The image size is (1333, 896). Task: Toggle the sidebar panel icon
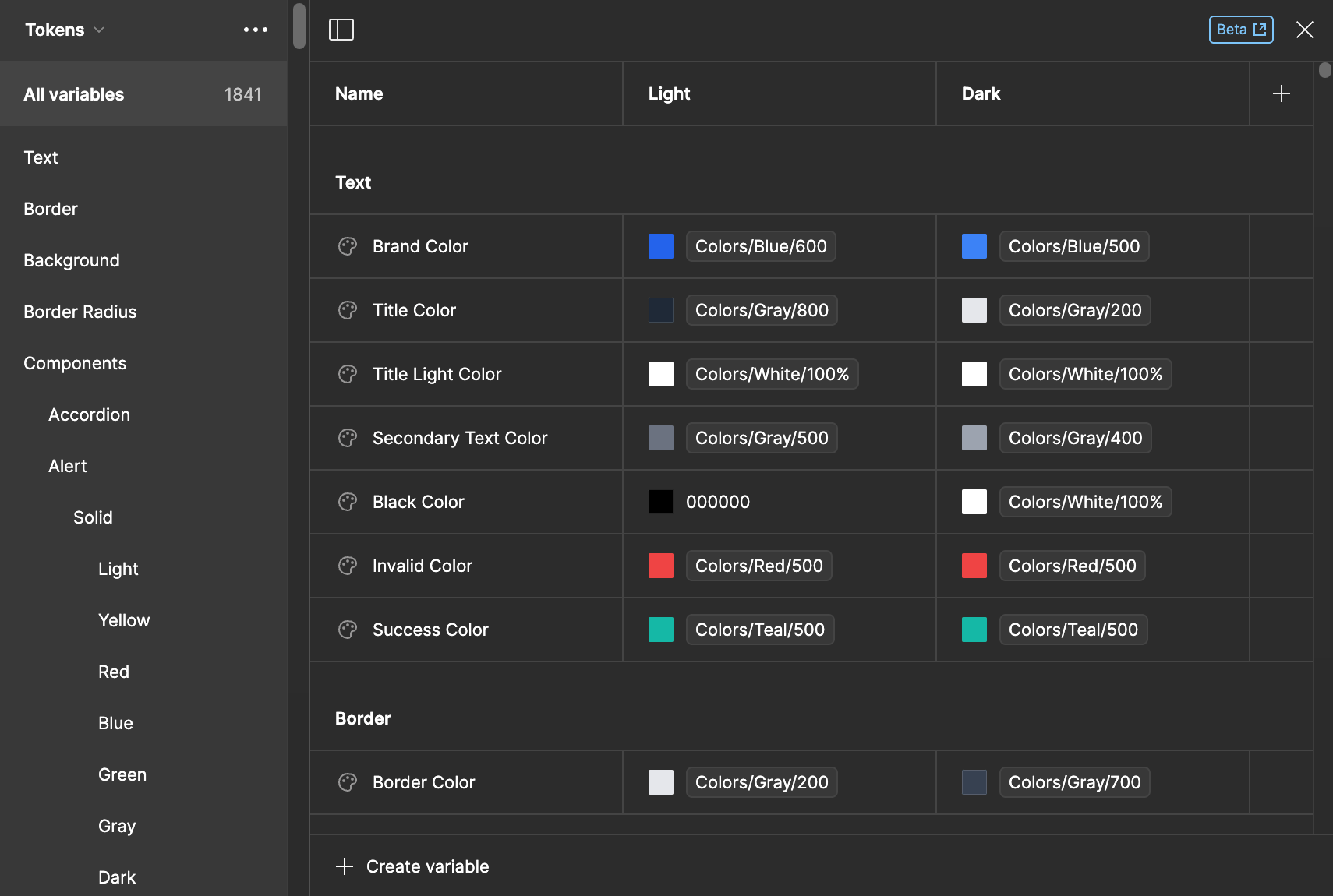[x=341, y=30]
